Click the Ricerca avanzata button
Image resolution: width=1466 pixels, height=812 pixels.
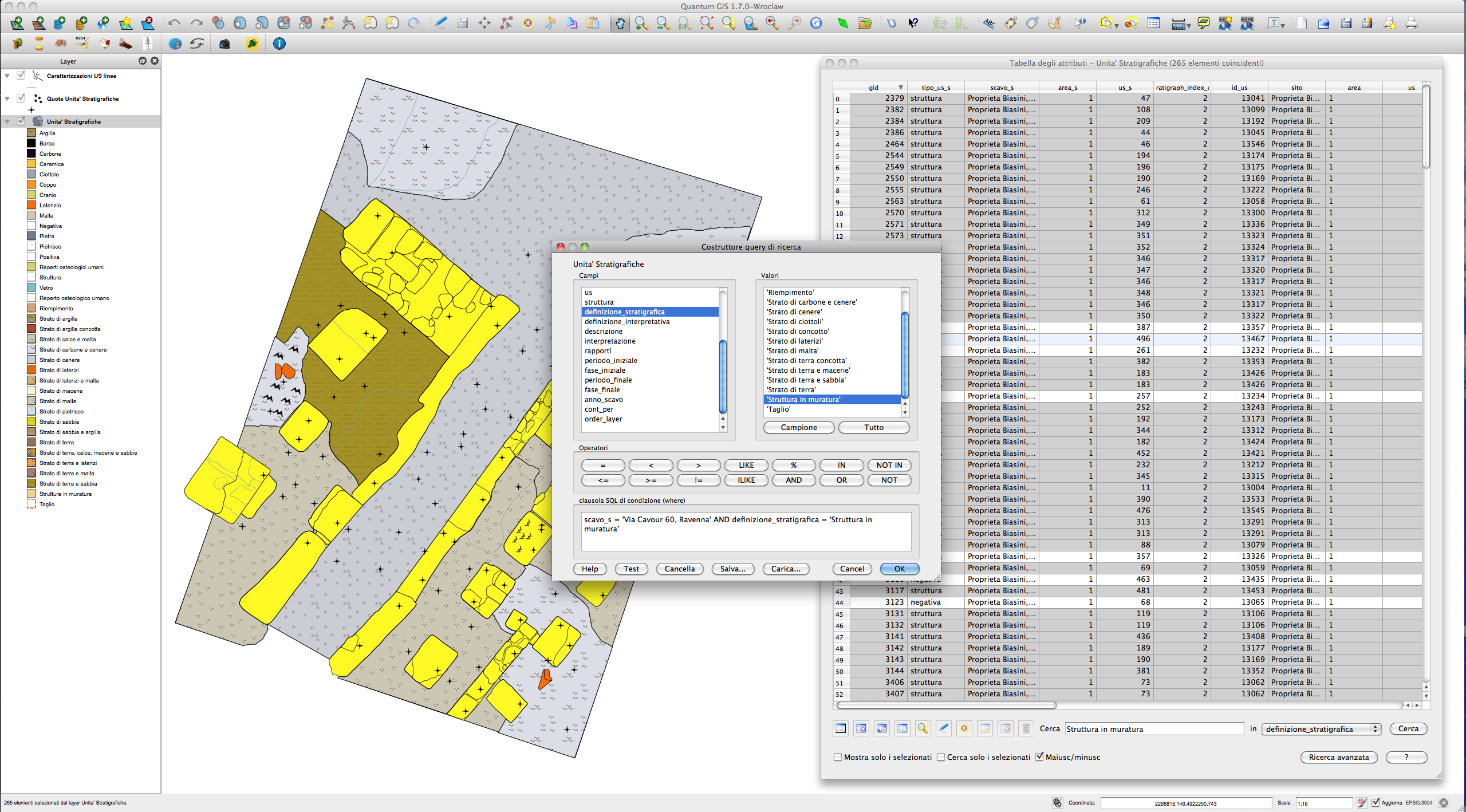[1339, 757]
